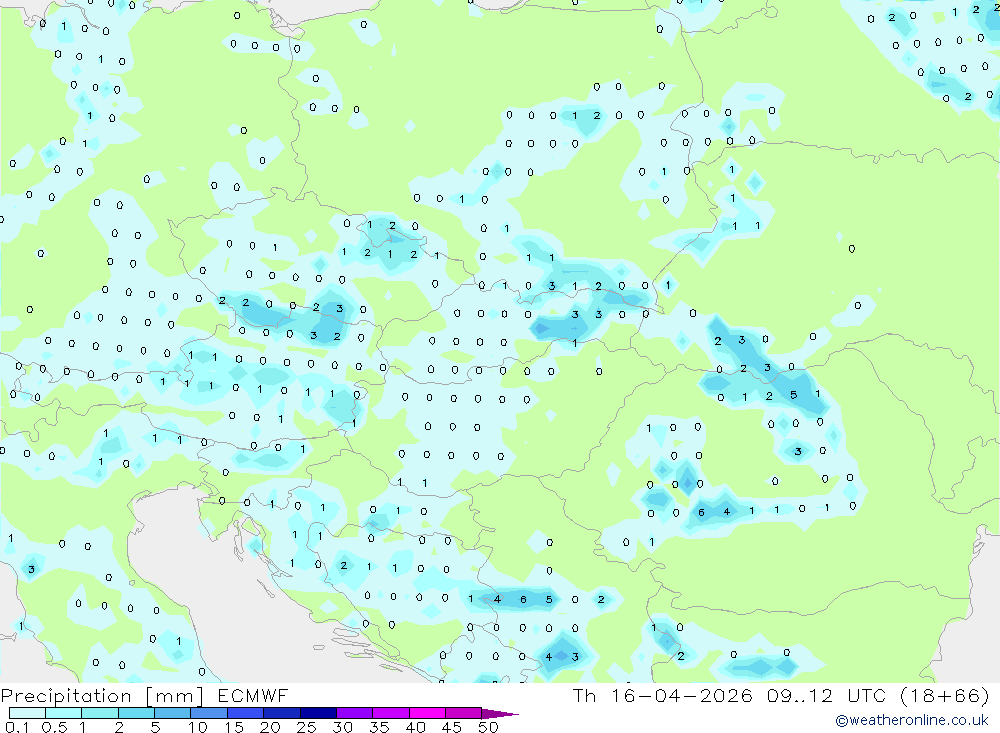Select the 10–15 mm legend color swatch

click(x=209, y=713)
